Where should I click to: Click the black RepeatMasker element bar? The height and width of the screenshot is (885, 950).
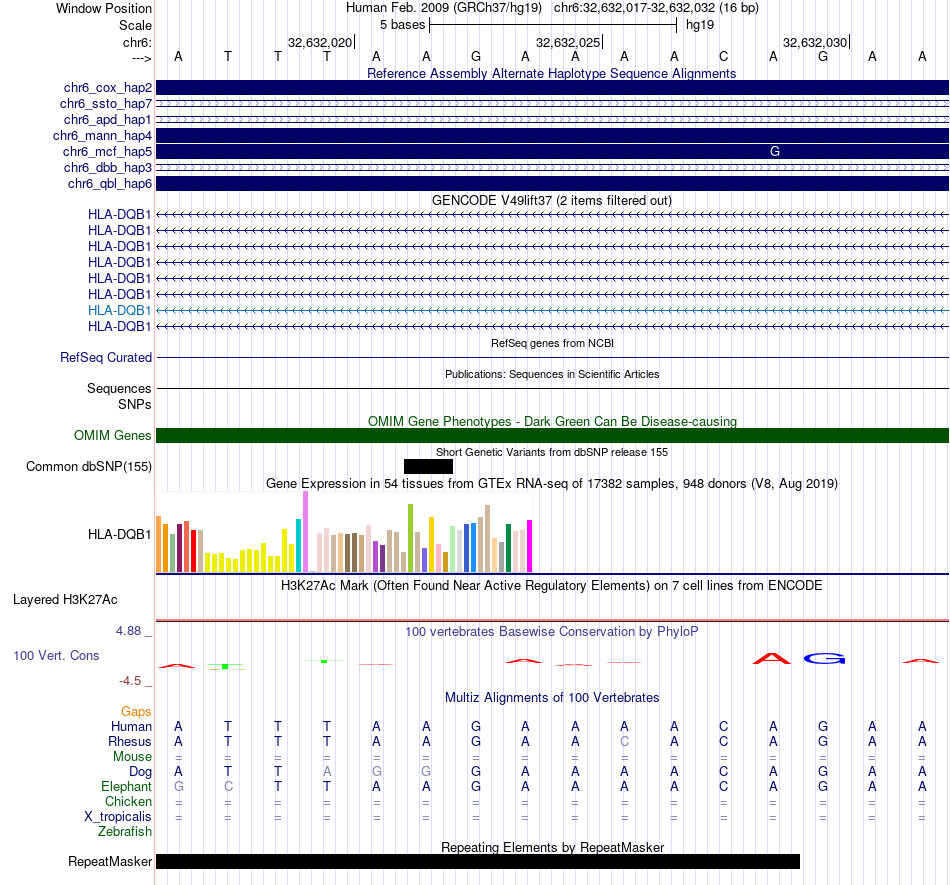(478, 861)
